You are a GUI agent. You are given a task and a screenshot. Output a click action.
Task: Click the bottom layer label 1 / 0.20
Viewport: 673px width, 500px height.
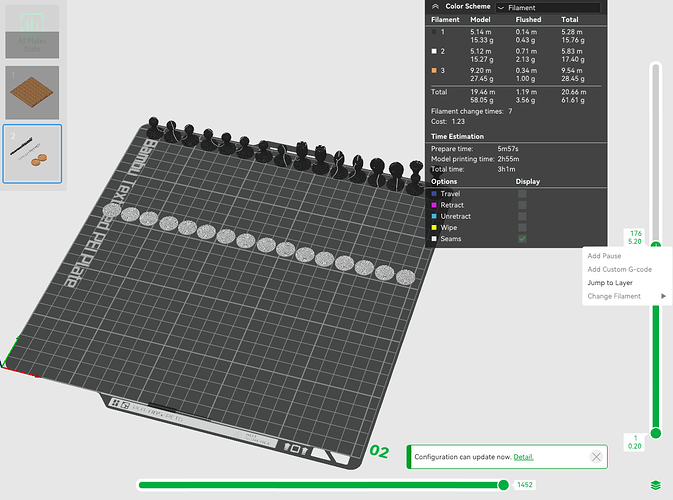(635, 442)
